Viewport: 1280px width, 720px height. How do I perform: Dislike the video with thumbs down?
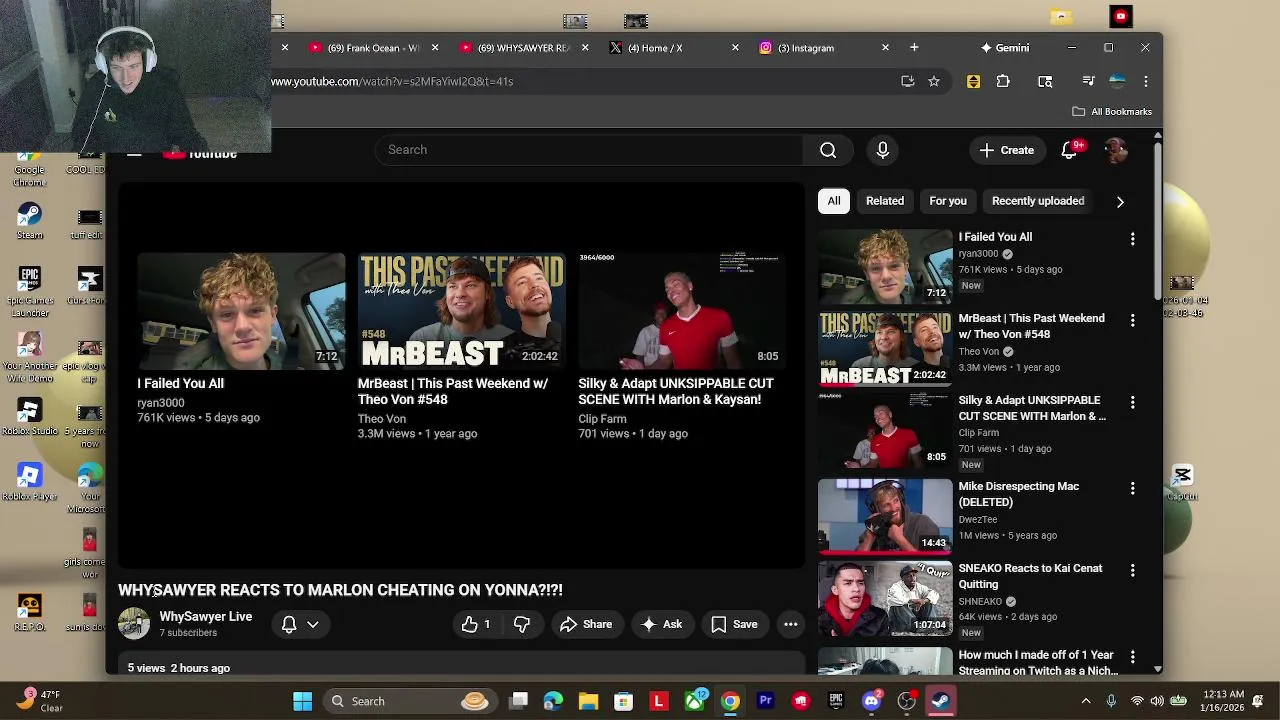[x=522, y=624]
